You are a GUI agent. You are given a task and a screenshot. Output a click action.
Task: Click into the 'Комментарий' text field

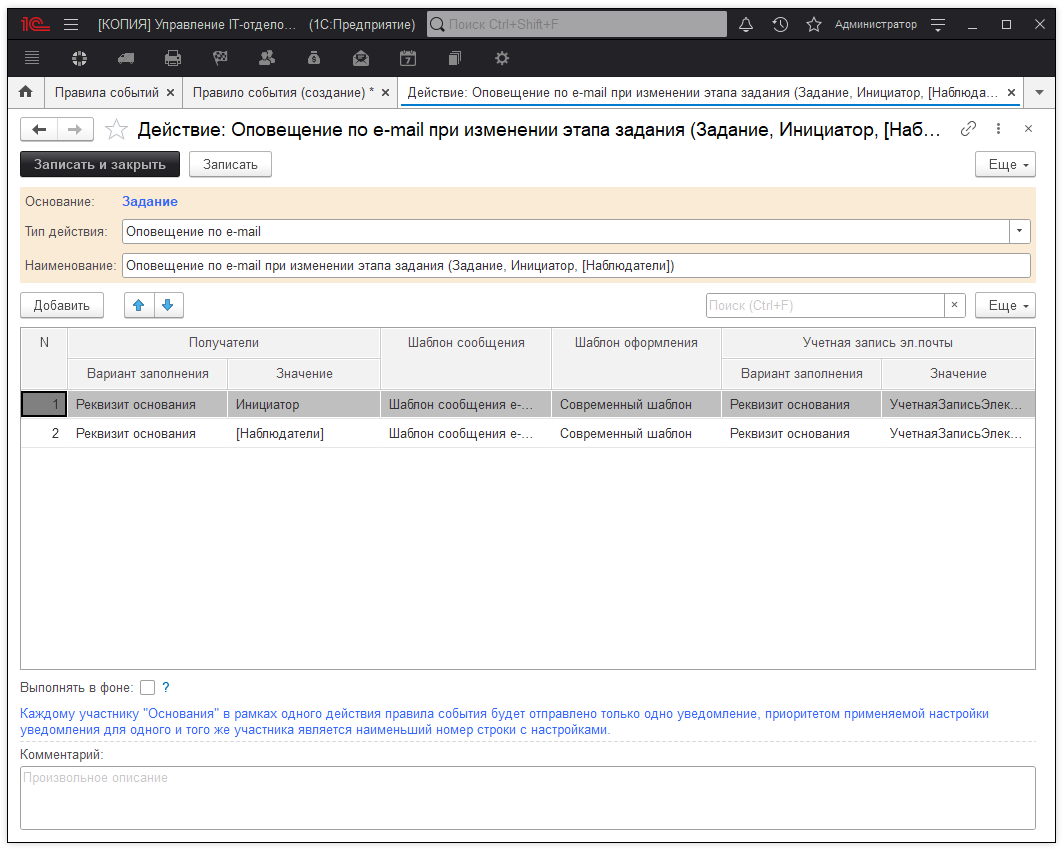click(527, 797)
